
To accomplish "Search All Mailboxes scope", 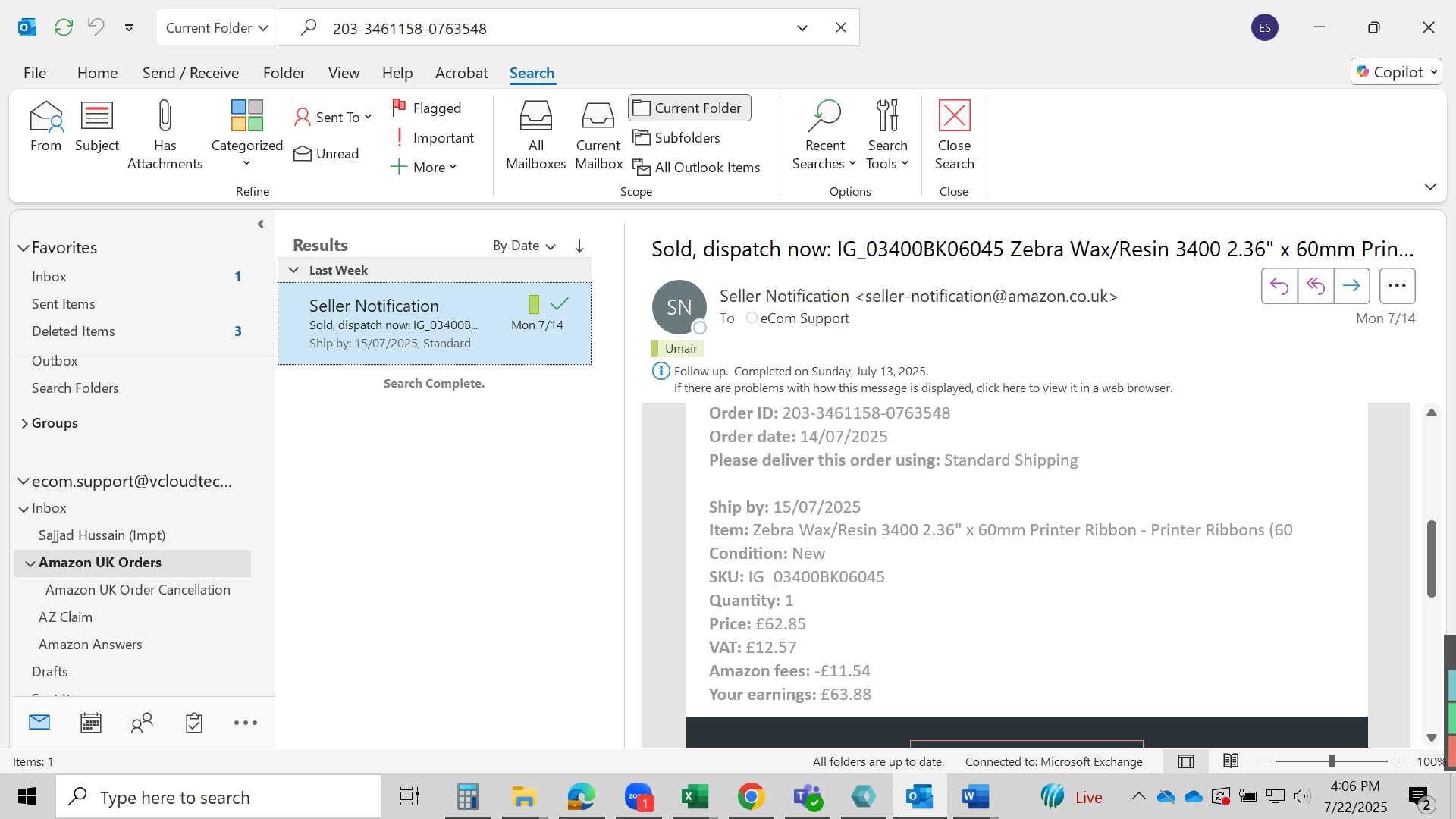I will pos(535,135).
